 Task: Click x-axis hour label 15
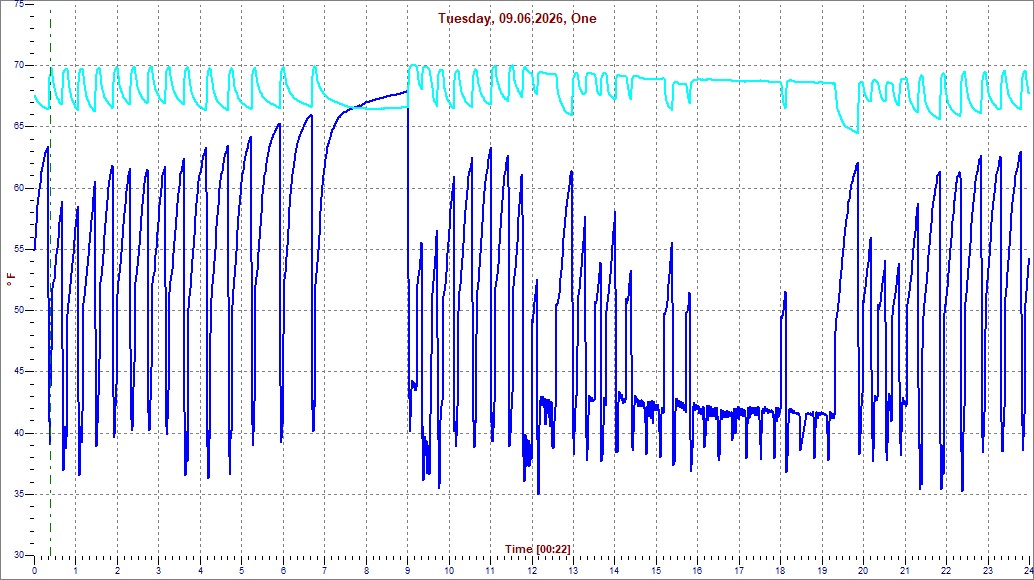click(656, 571)
